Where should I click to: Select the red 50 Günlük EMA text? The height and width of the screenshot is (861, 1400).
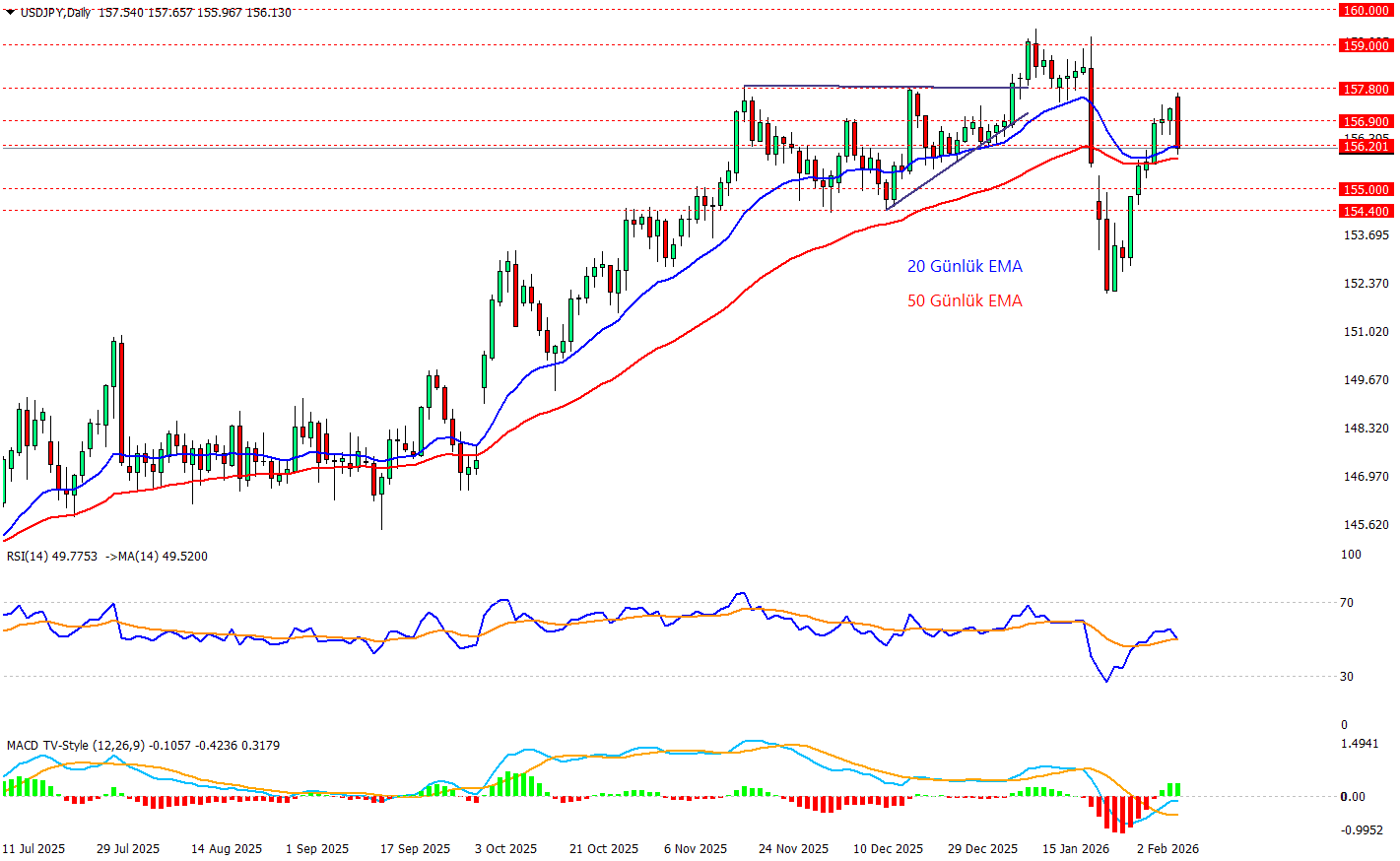tap(965, 300)
